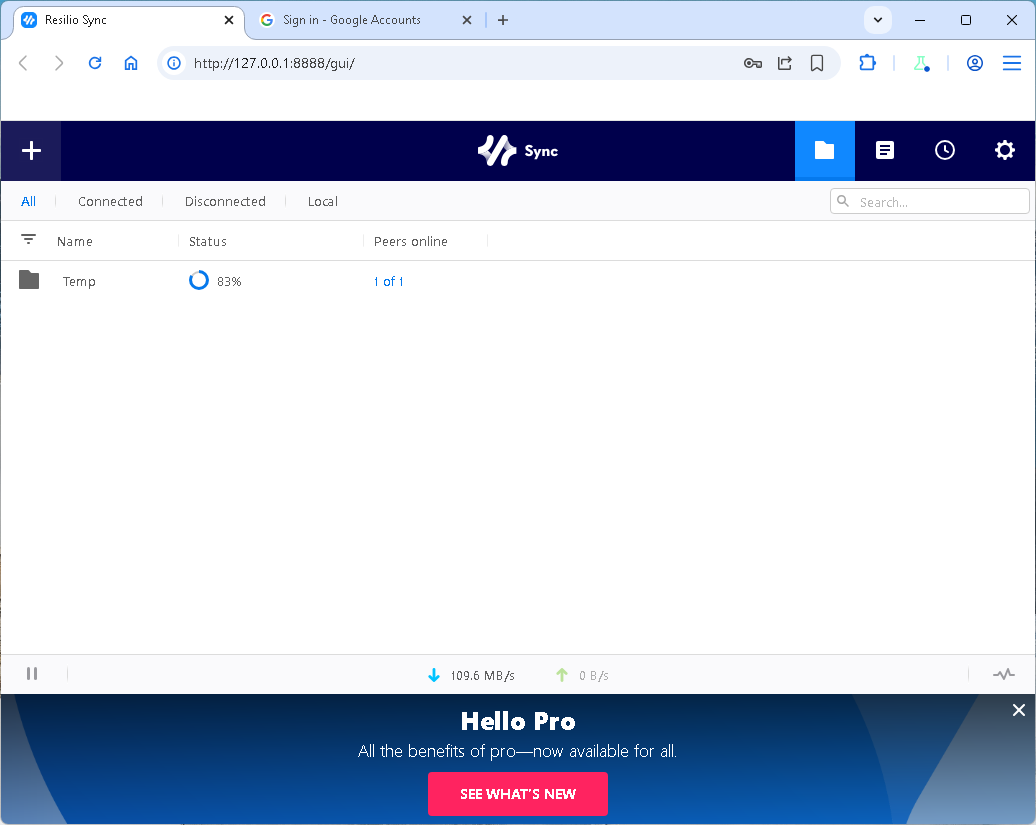Click the share page icon
This screenshot has height=825, width=1036.
point(784,63)
